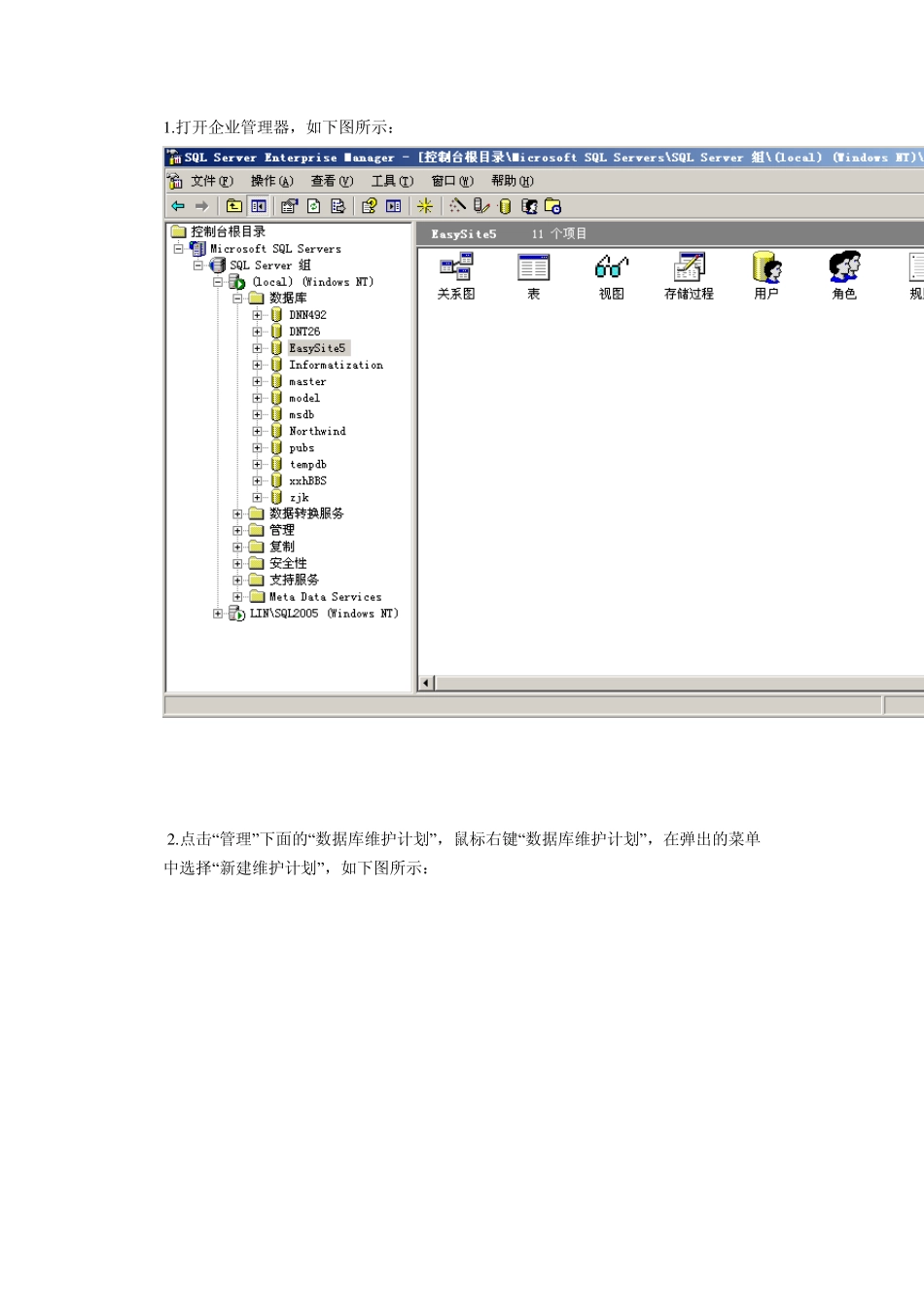Click the Export list toolbar icon
Screen dimensions: 924x1307
click(338, 206)
